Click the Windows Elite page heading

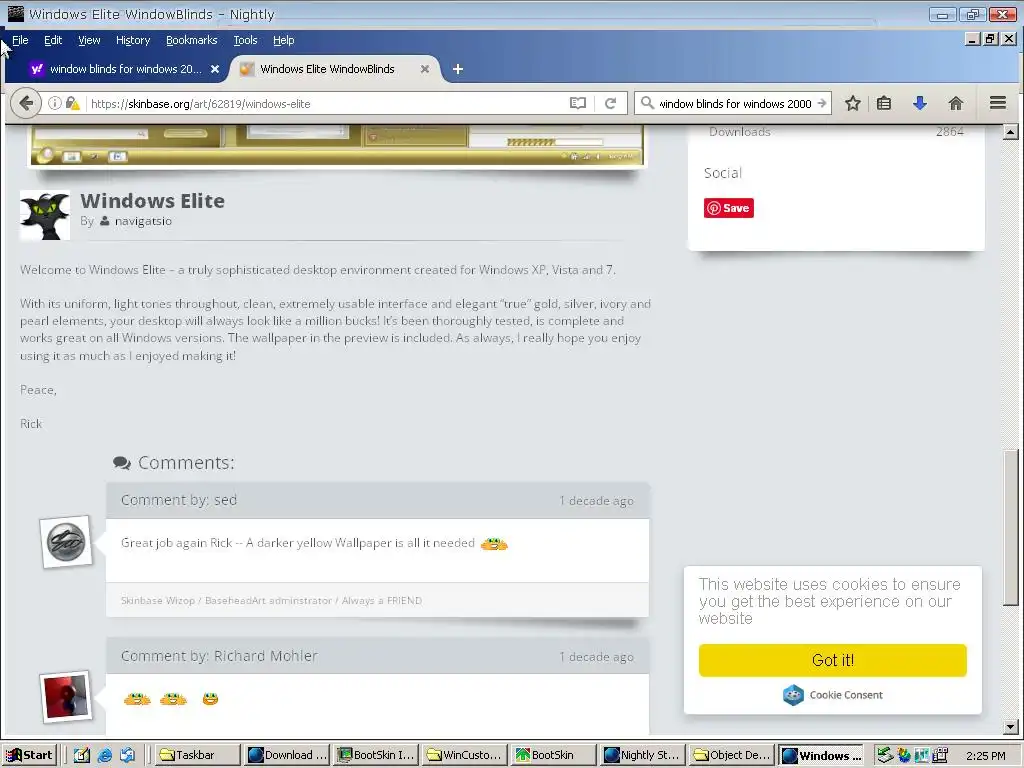click(152, 200)
